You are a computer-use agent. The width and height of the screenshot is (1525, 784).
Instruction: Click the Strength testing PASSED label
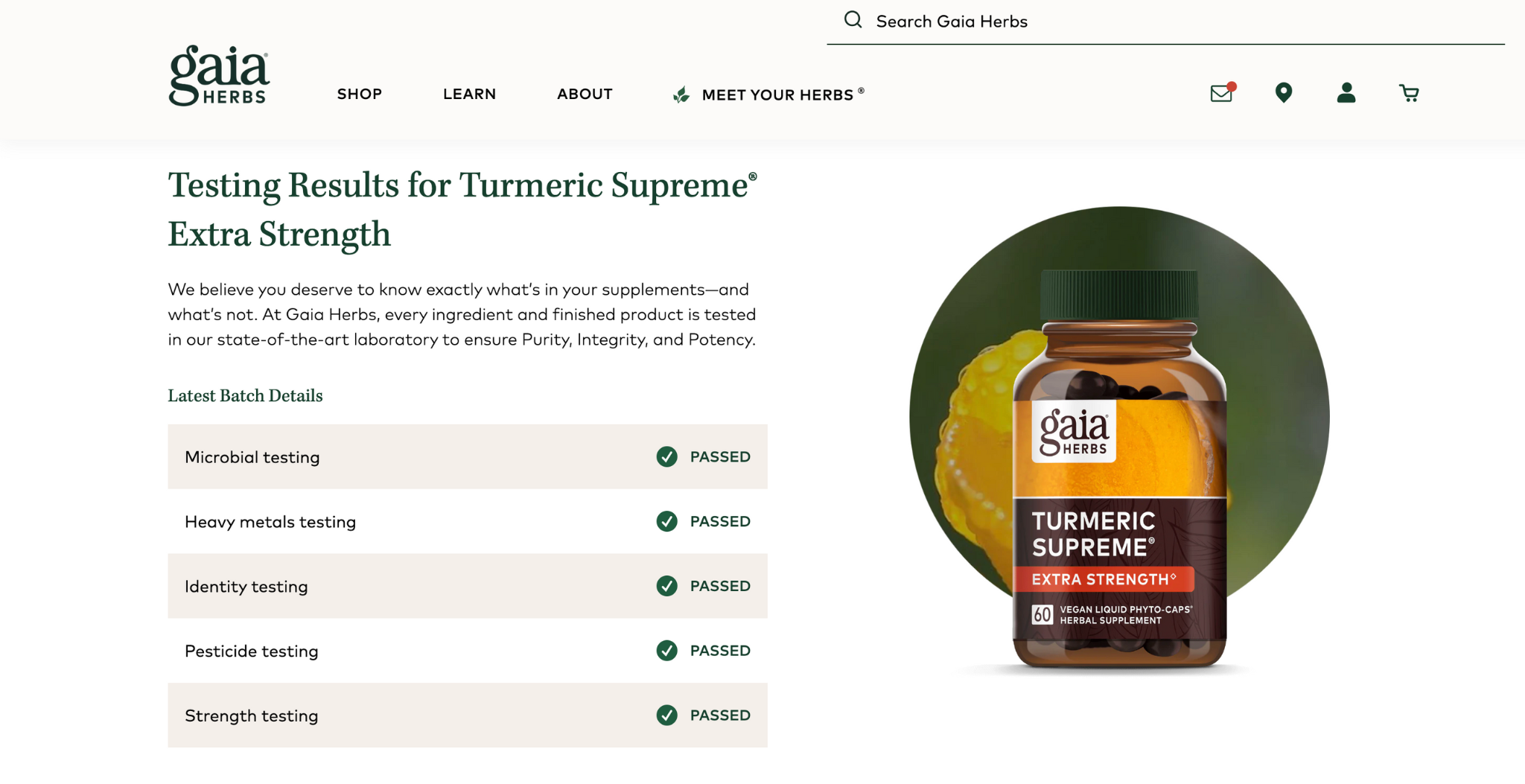coord(720,716)
